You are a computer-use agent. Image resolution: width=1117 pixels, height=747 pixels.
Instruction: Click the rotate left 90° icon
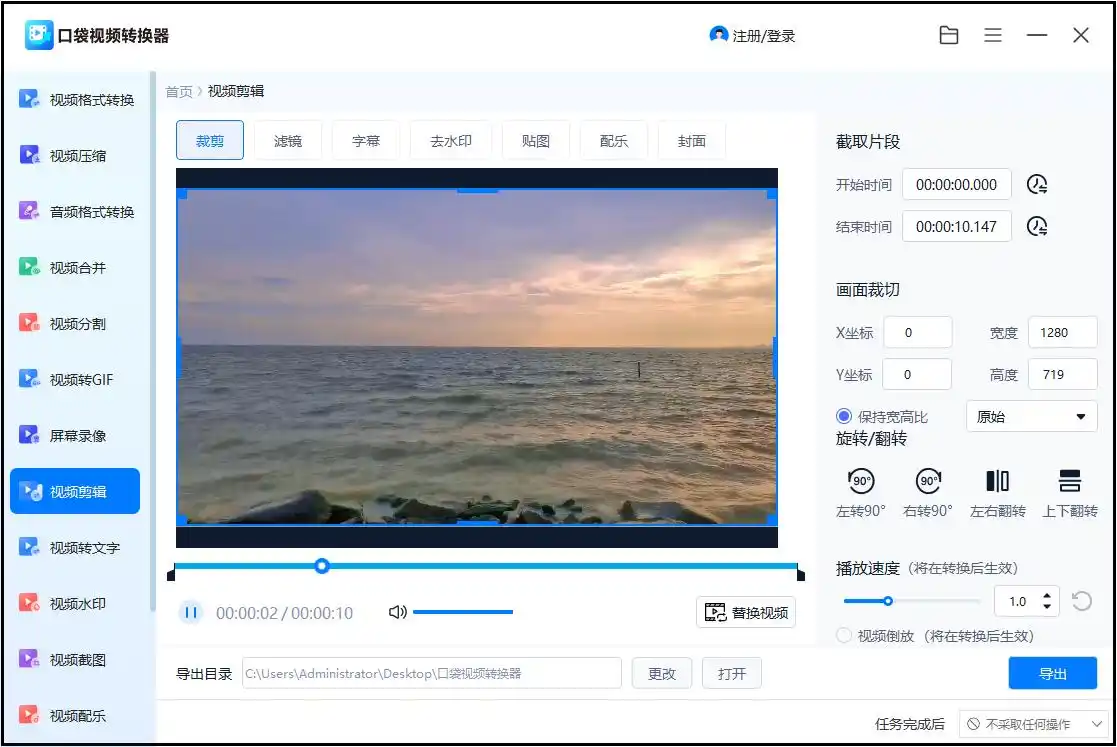(861, 482)
